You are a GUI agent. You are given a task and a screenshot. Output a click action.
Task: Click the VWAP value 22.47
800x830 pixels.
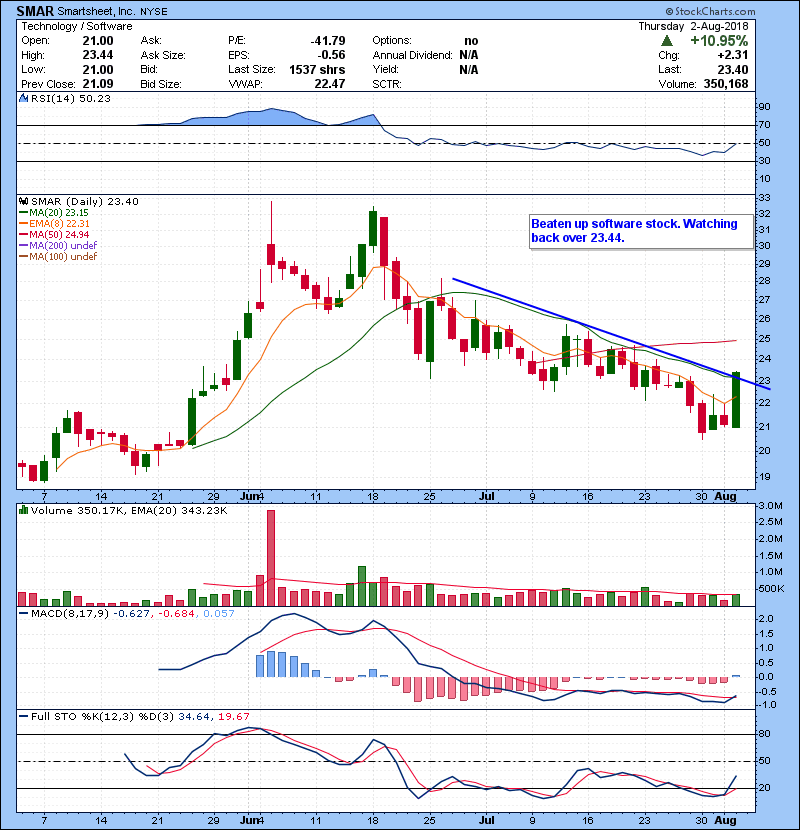[x=330, y=84]
